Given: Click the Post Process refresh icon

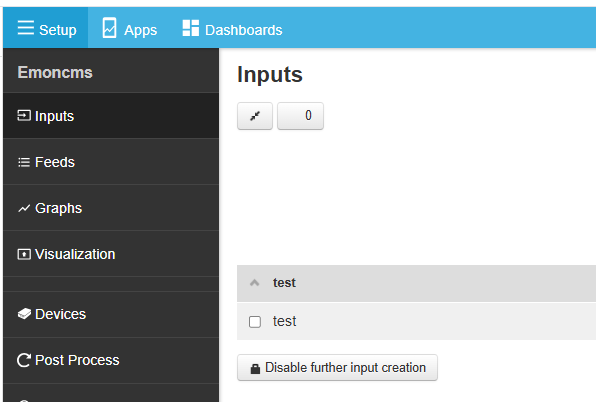Looking at the screenshot, I should pyautogui.click(x=24, y=360).
